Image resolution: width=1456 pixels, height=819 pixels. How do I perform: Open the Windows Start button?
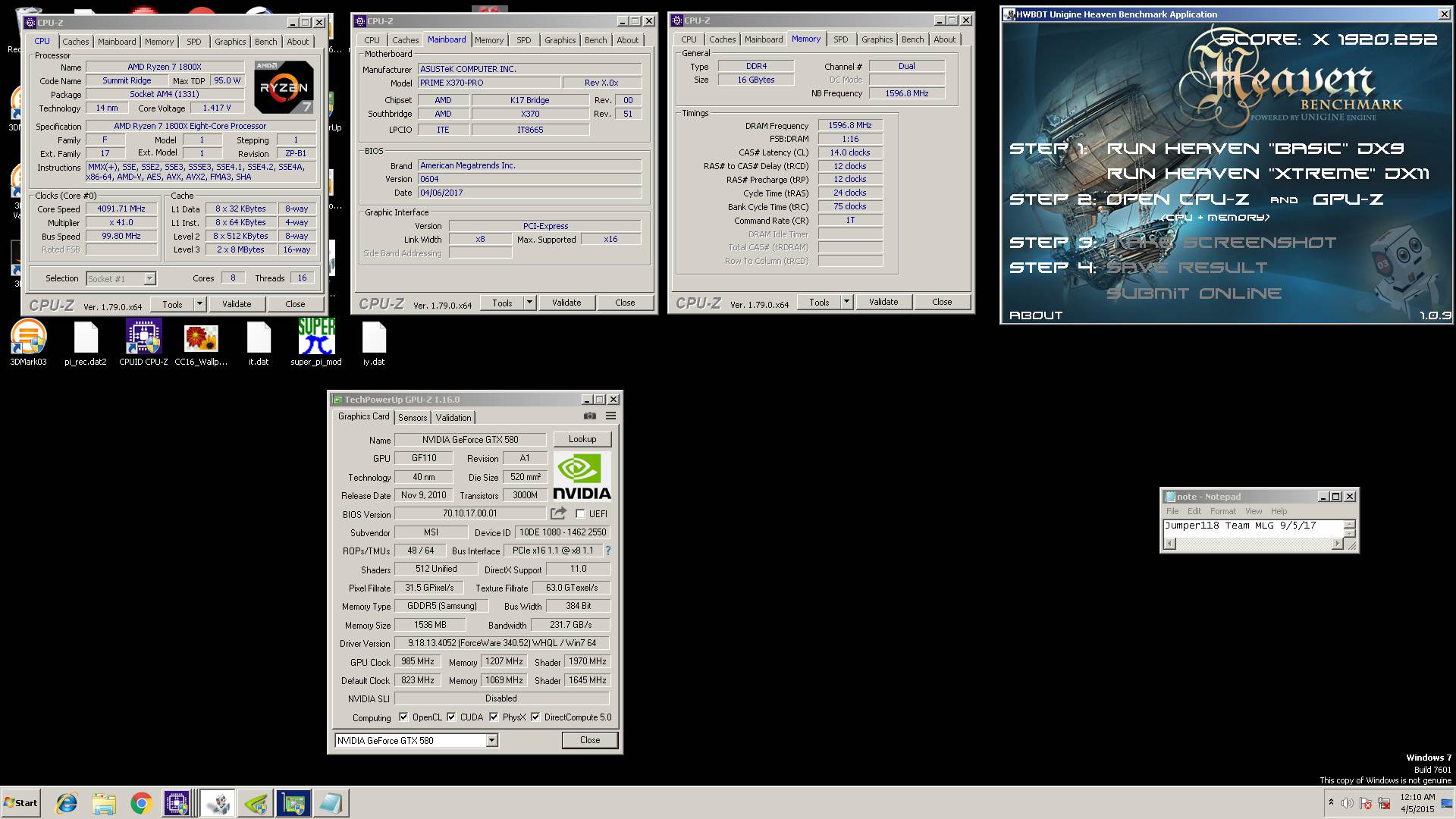20,803
